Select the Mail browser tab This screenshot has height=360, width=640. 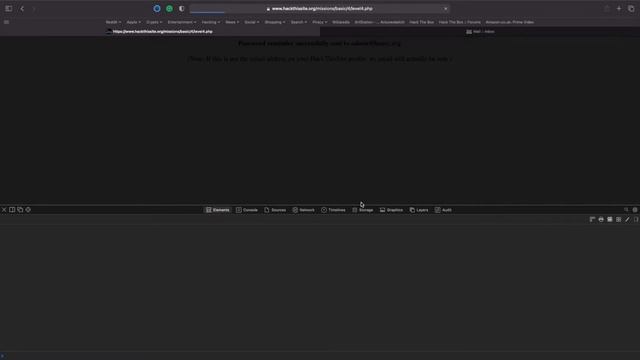coord(480,31)
